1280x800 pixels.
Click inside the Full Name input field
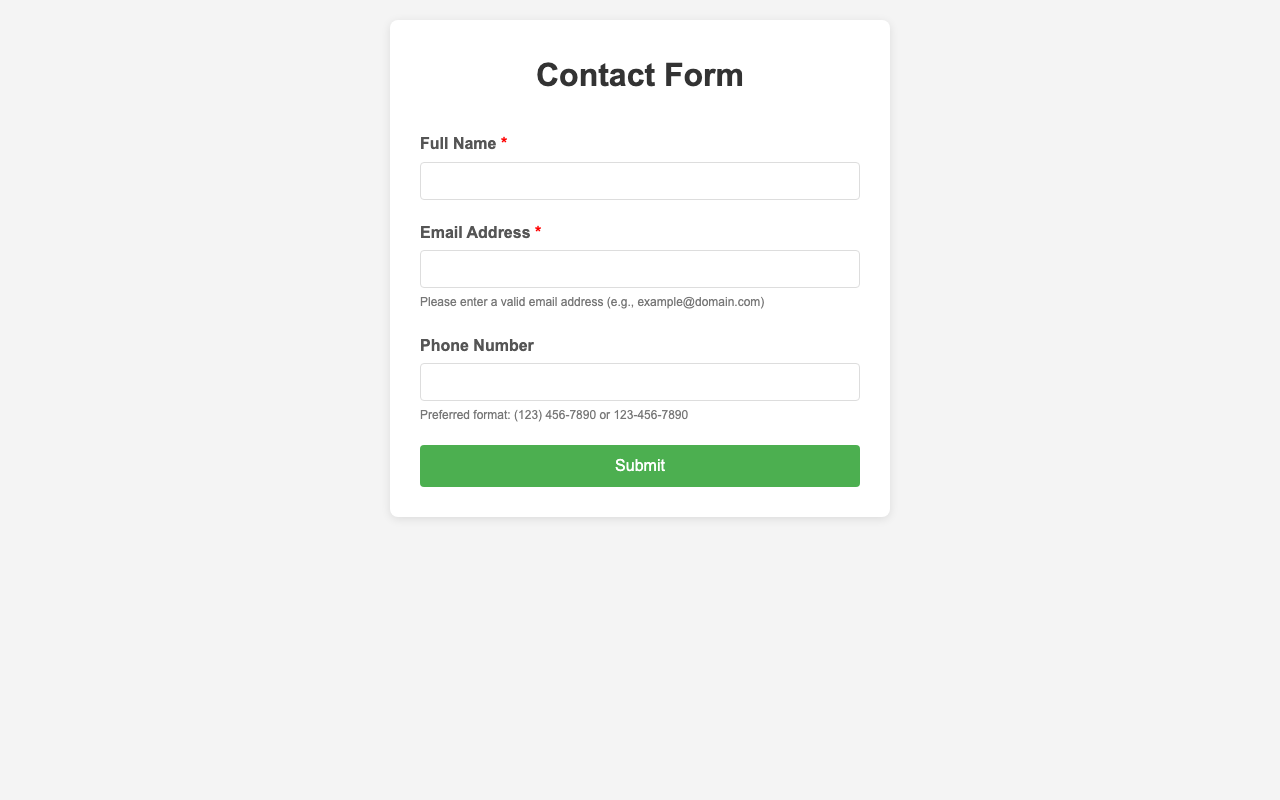(x=639, y=181)
